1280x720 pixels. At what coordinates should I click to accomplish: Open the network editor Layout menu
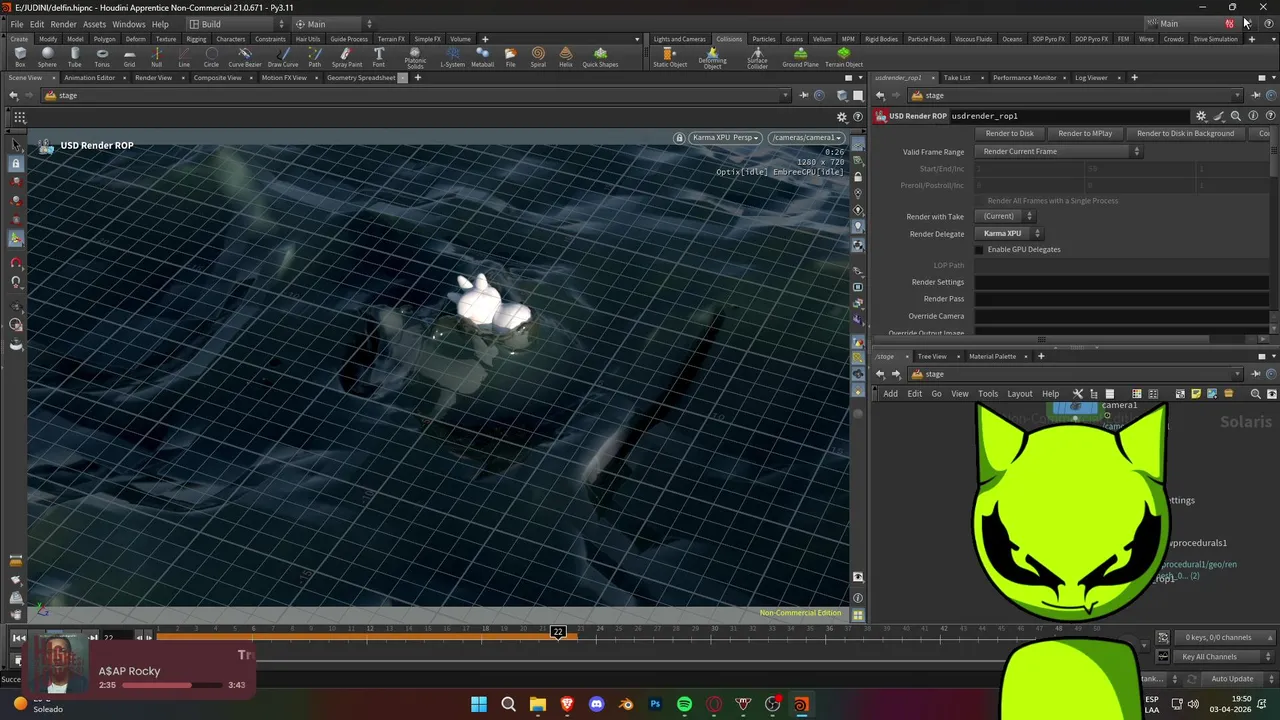pyautogui.click(x=1020, y=394)
